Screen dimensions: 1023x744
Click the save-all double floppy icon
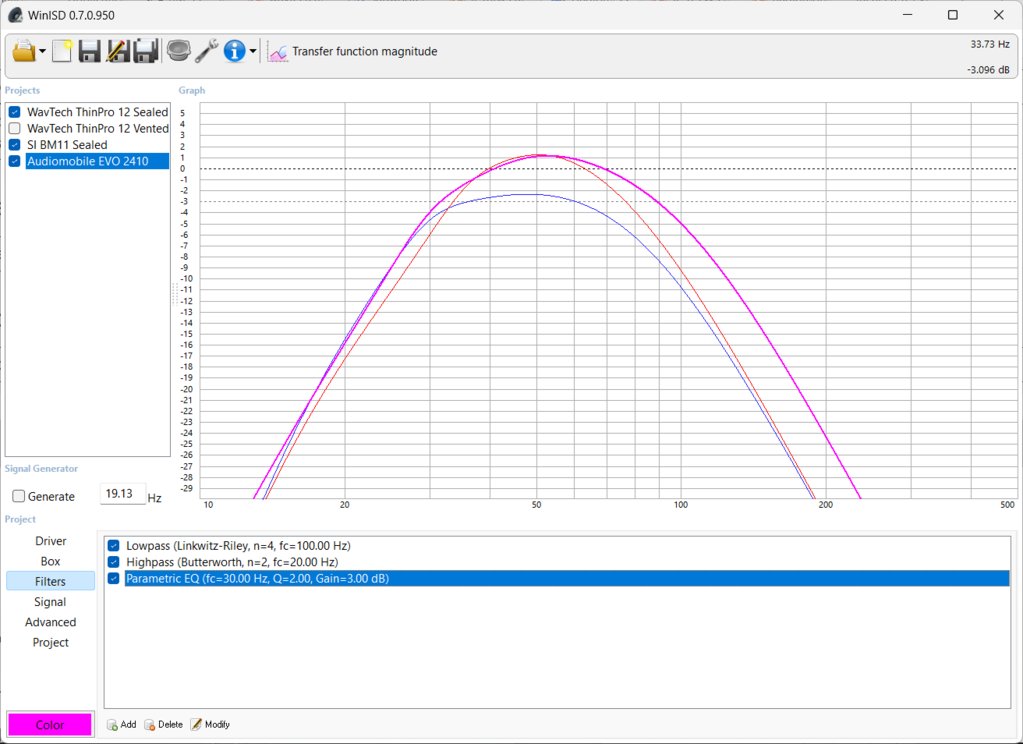[146, 51]
